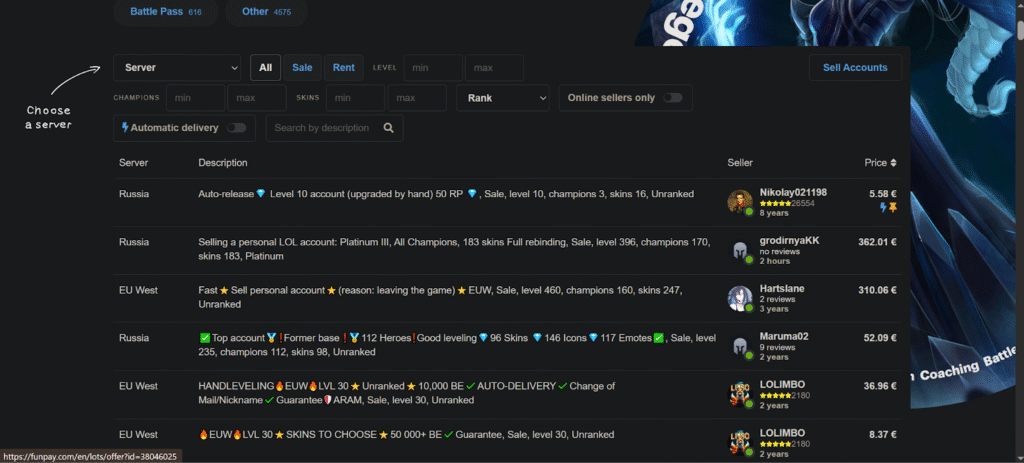1024x463 pixels.
Task: Click Maruma02's helmet avatar
Action: point(740,346)
